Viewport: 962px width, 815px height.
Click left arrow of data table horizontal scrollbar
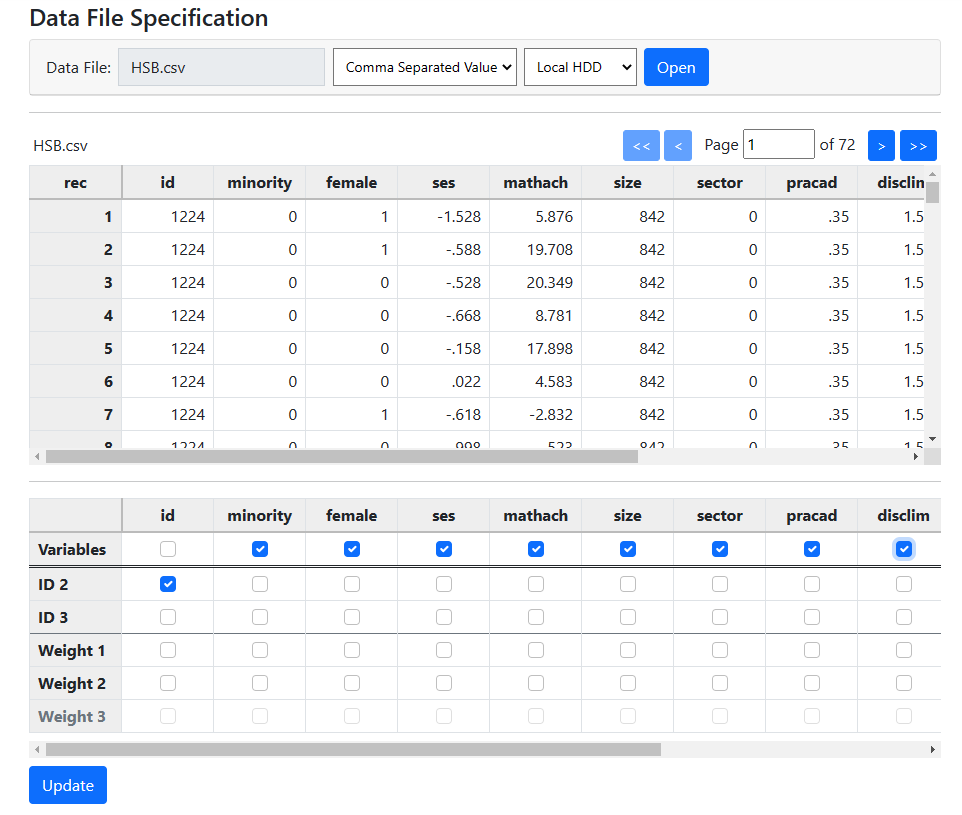coord(38,457)
